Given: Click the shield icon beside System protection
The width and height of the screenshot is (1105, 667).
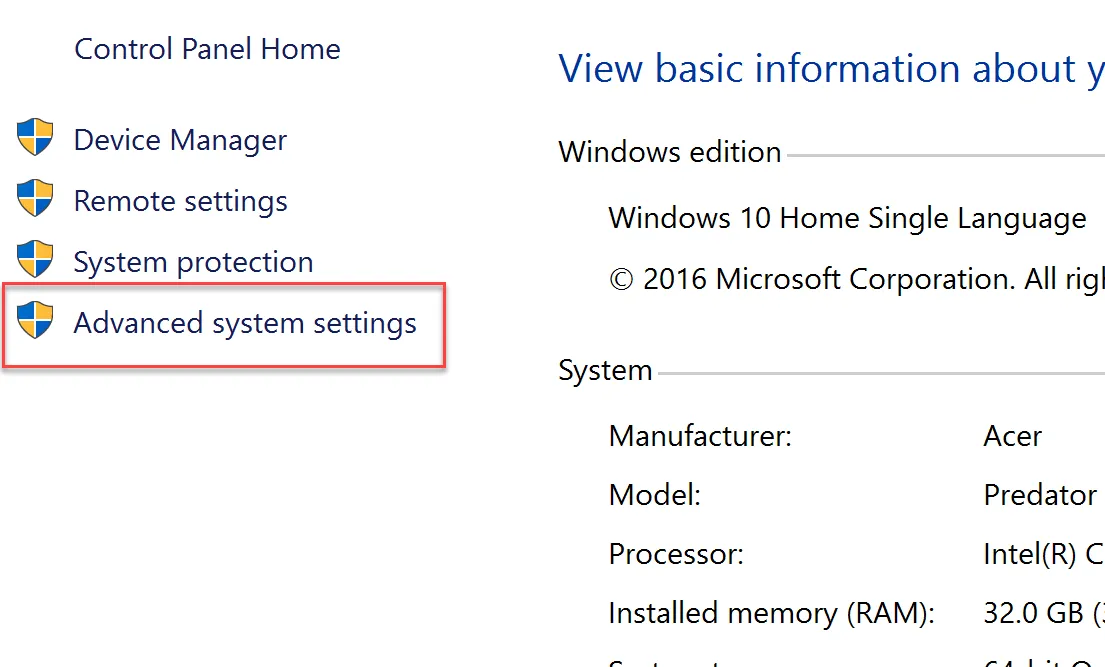Looking at the screenshot, I should click(x=35, y=259).
